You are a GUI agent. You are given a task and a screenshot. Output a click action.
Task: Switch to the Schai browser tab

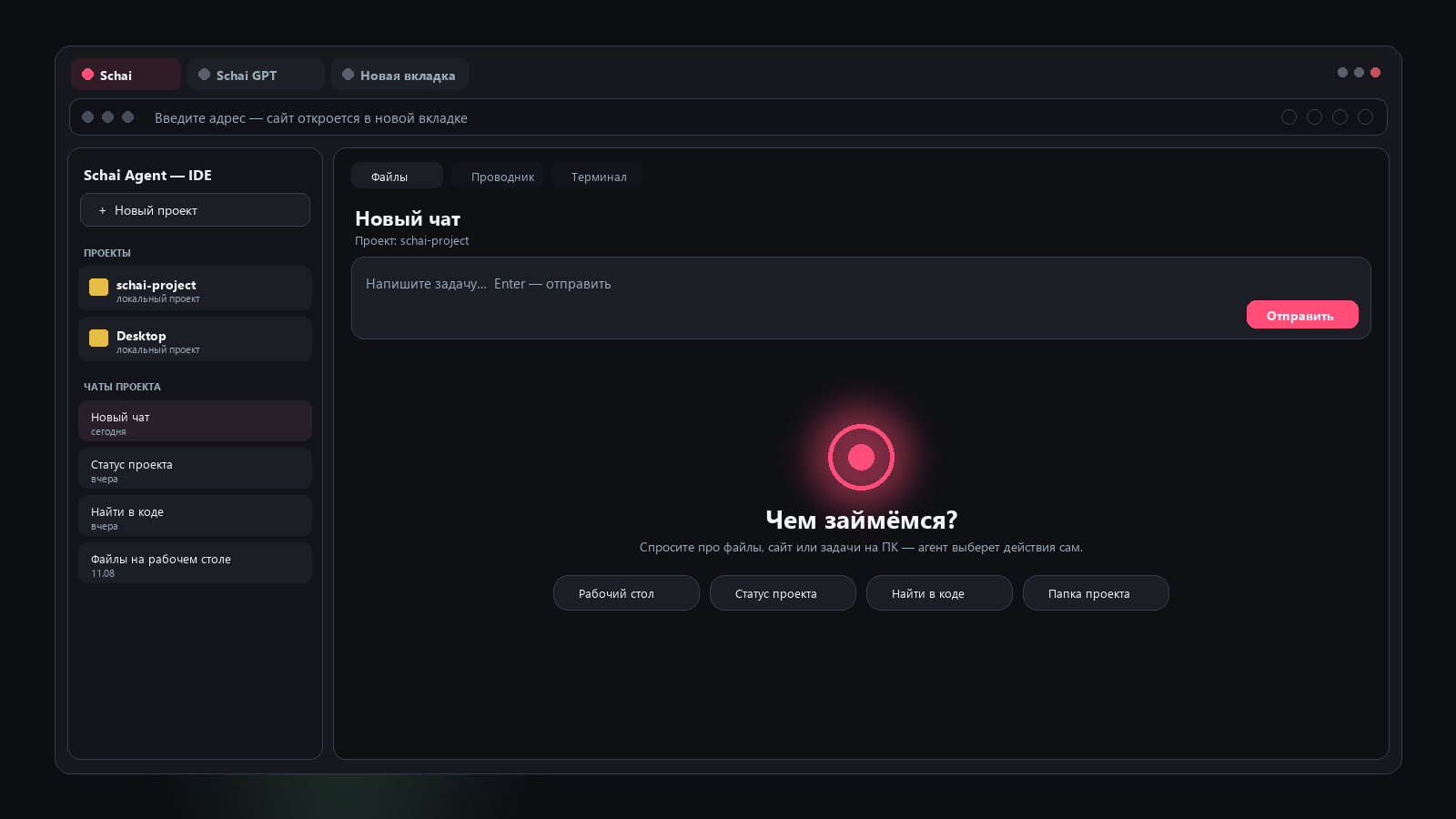click(126, 75)
